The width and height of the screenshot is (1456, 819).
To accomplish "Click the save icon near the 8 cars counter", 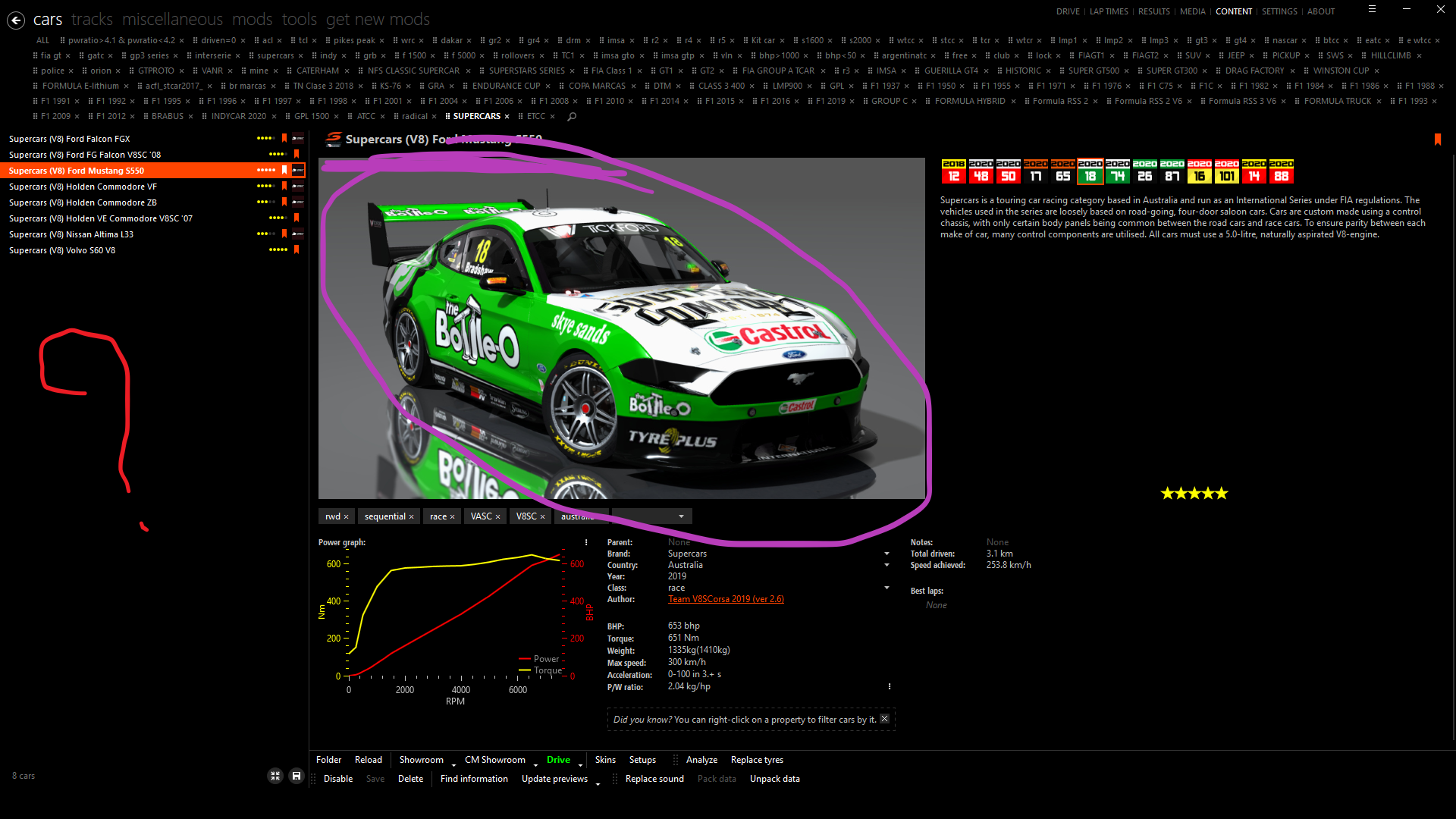I will 296,776.
